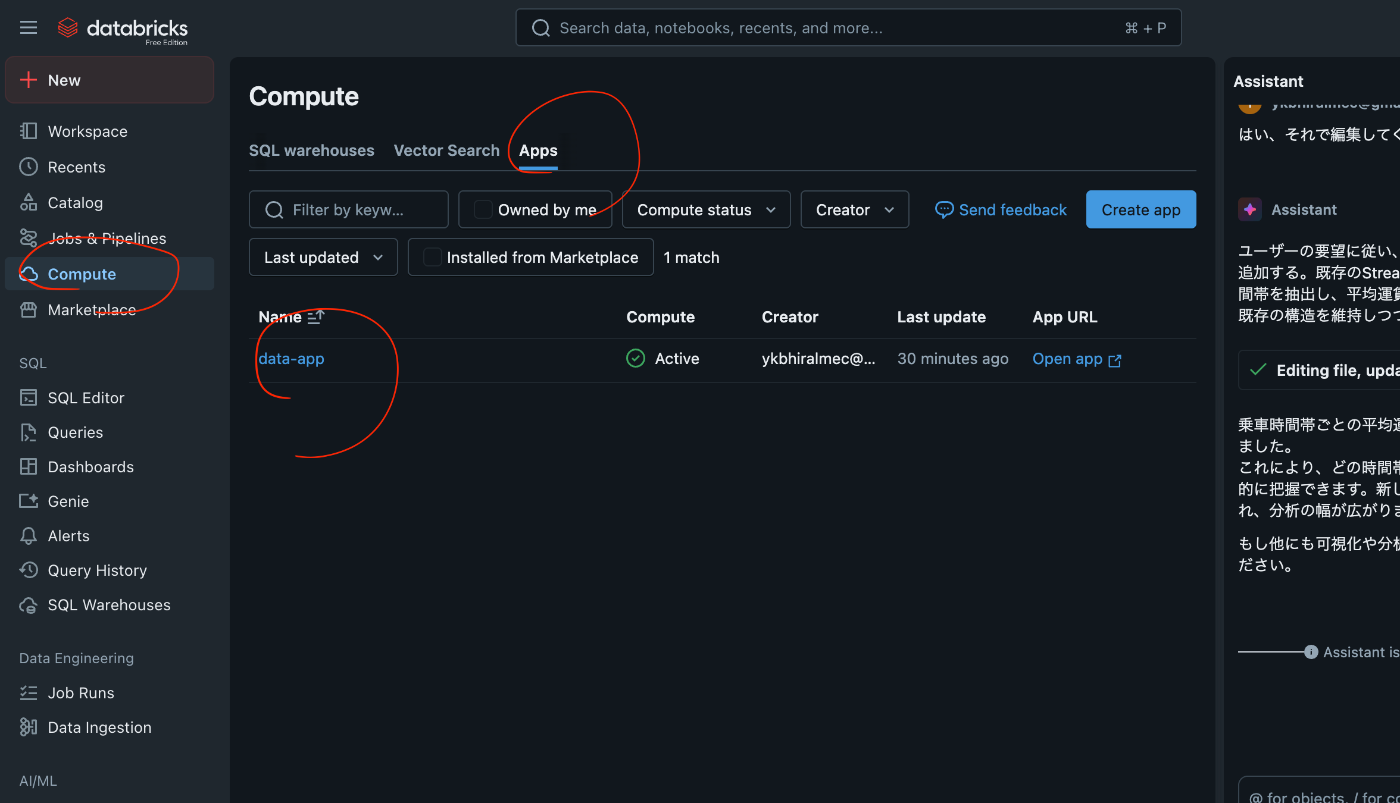Click the Recents clock icon
The image size is (1400, 803).
(29, 167)
